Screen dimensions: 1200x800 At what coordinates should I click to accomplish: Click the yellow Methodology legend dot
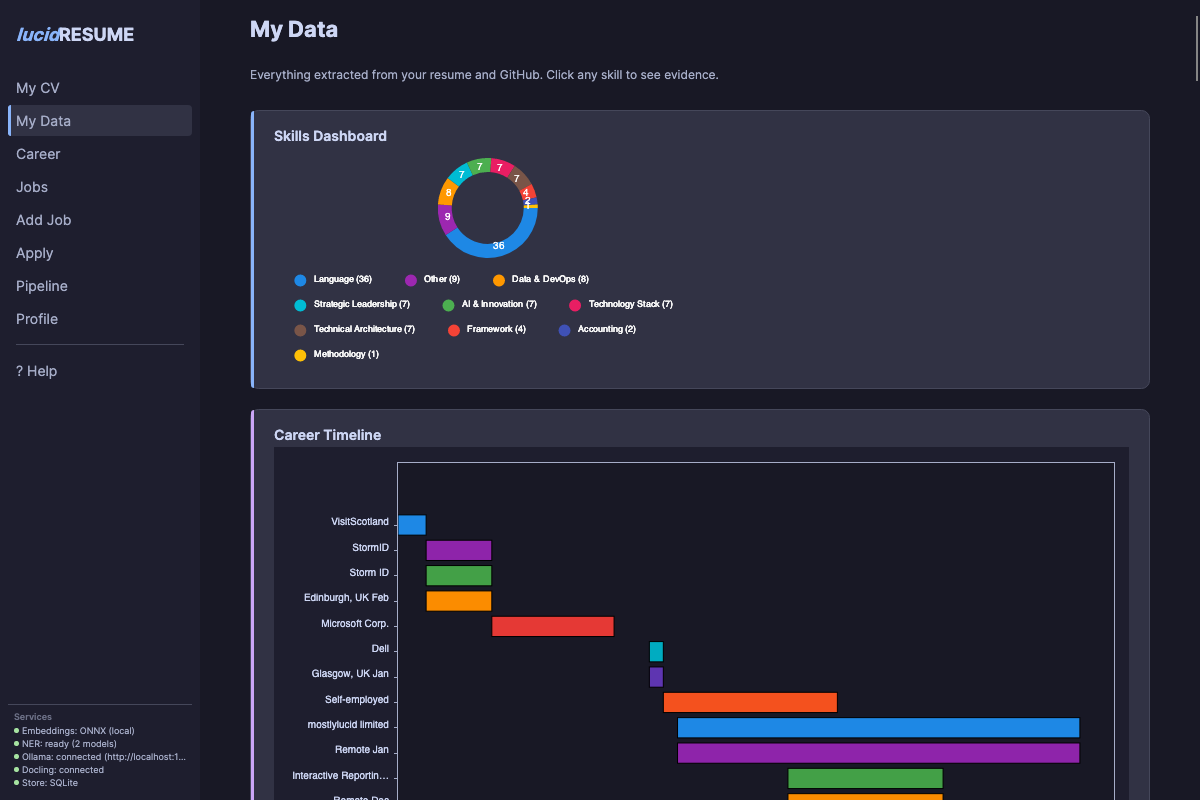point(300,355)
